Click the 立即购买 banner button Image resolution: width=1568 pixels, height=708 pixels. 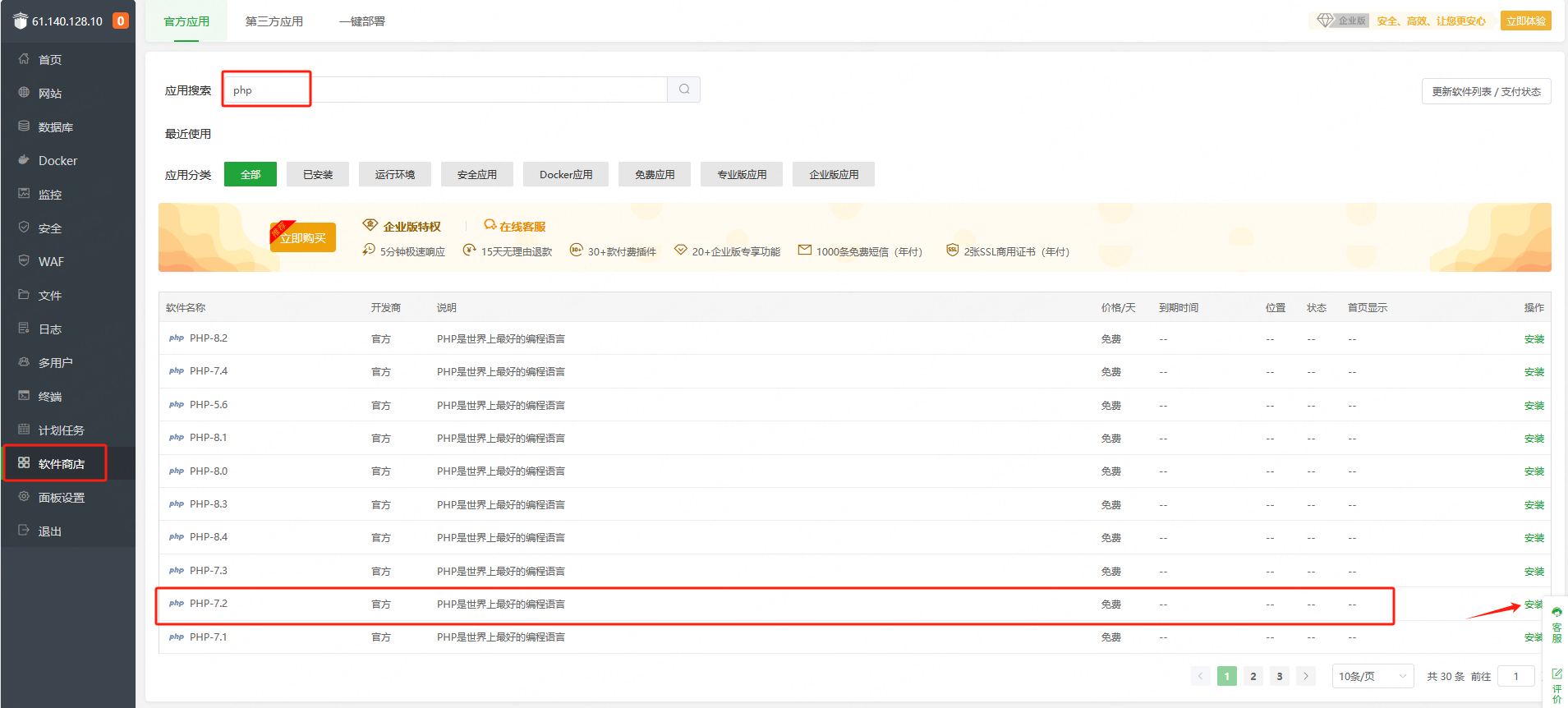click(303, 238)
